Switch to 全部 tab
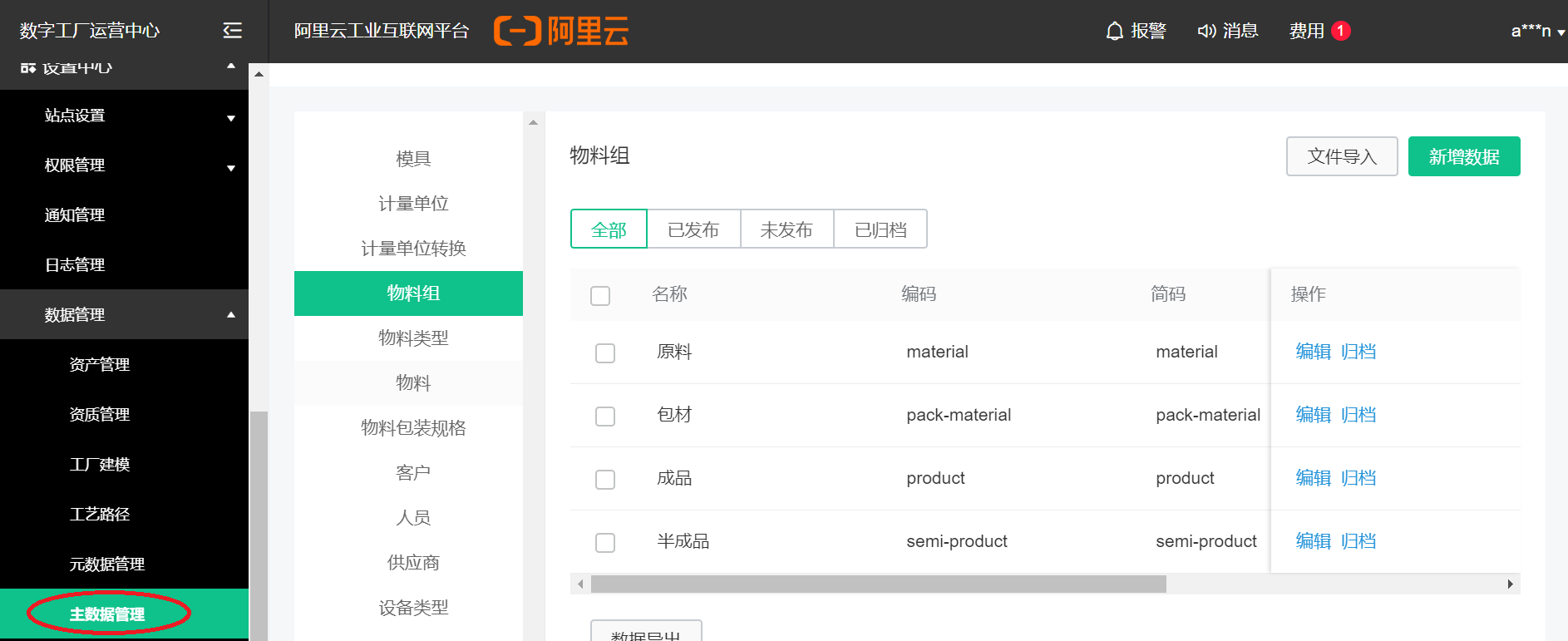 609,229
